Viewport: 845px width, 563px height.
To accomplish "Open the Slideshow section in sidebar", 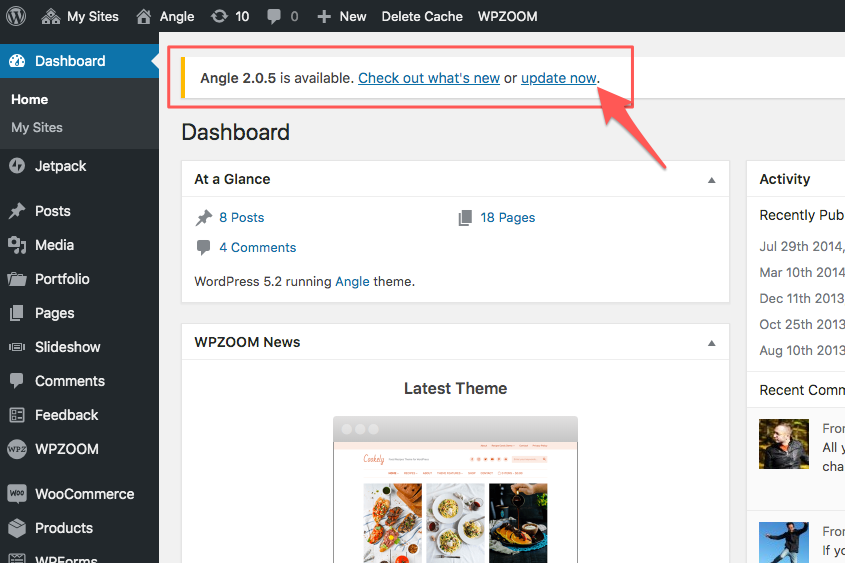I will click(67, 347).
